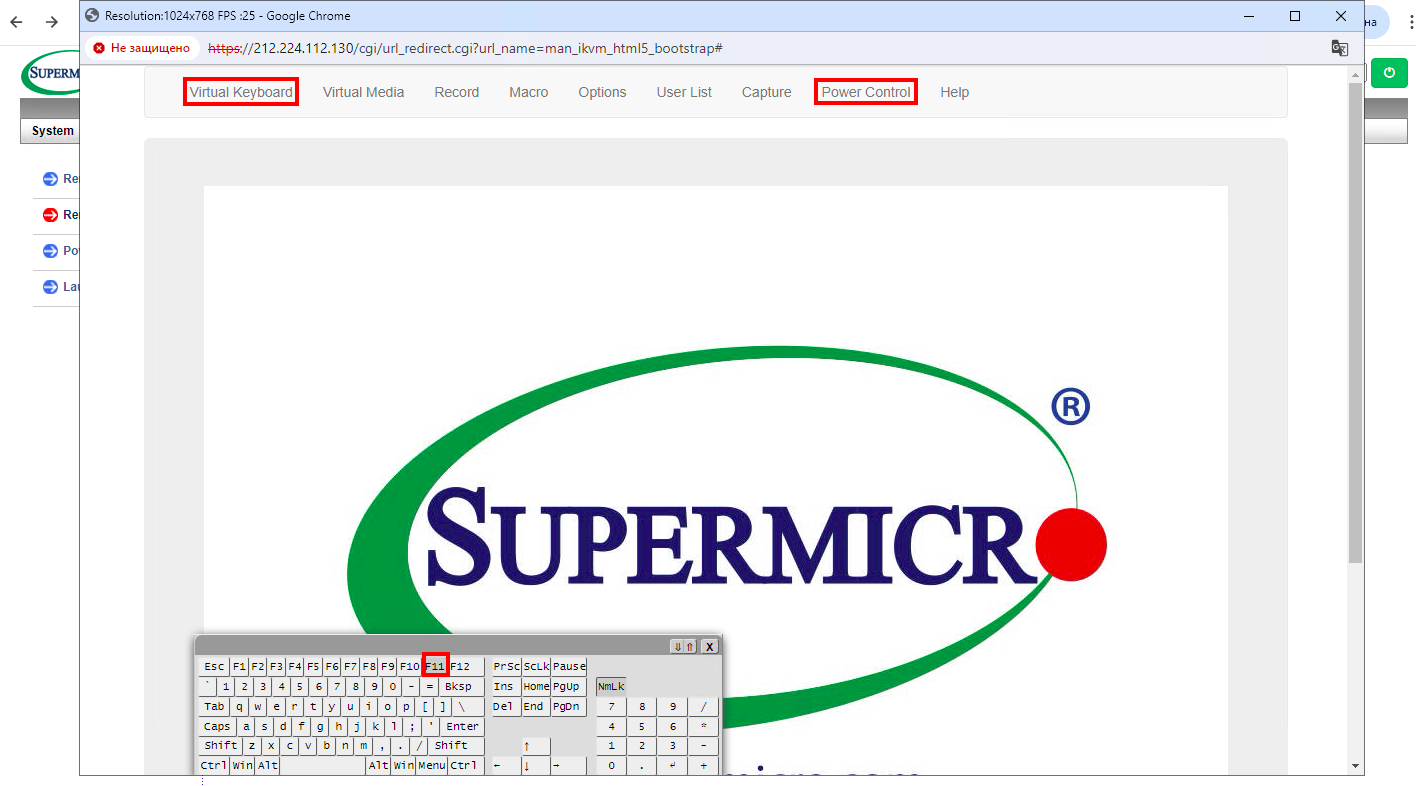Click the 'q' key on virtual keyboard
This screenshot has height=786, width=1416.
(239, 707)
